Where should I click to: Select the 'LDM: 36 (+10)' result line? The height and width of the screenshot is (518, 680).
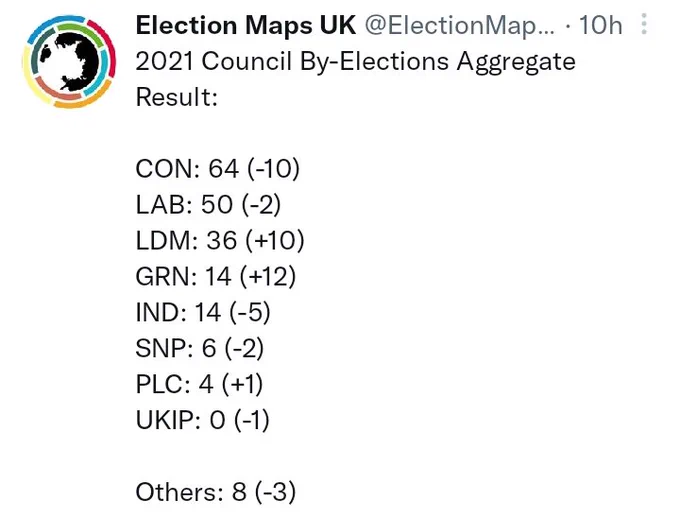tap(220, 240)
